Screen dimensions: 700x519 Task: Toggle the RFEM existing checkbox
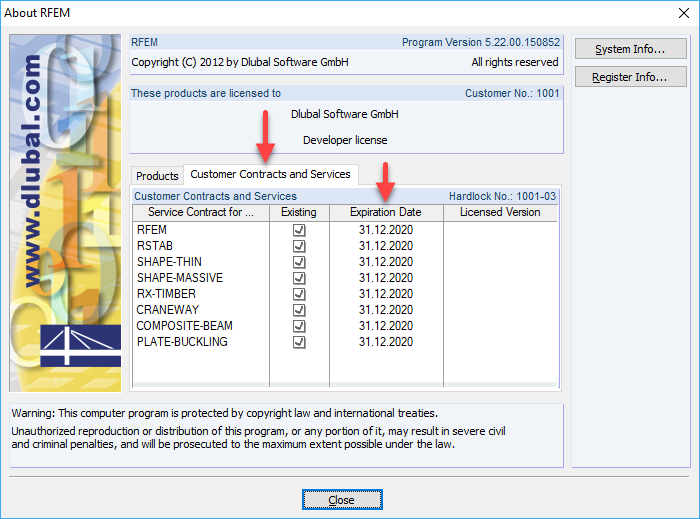click(299, 230)
